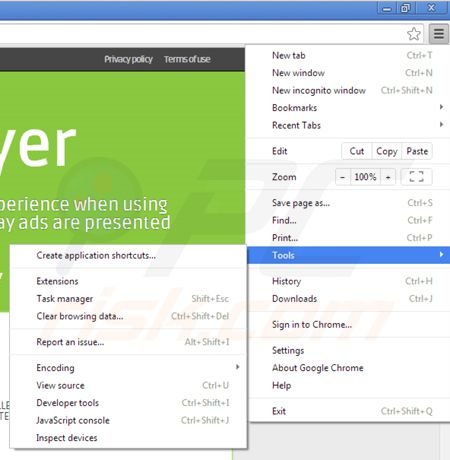Open Downloads from the menu
Image resolution: width=450 pixels, height=460 pixels.
pos(348,299)
